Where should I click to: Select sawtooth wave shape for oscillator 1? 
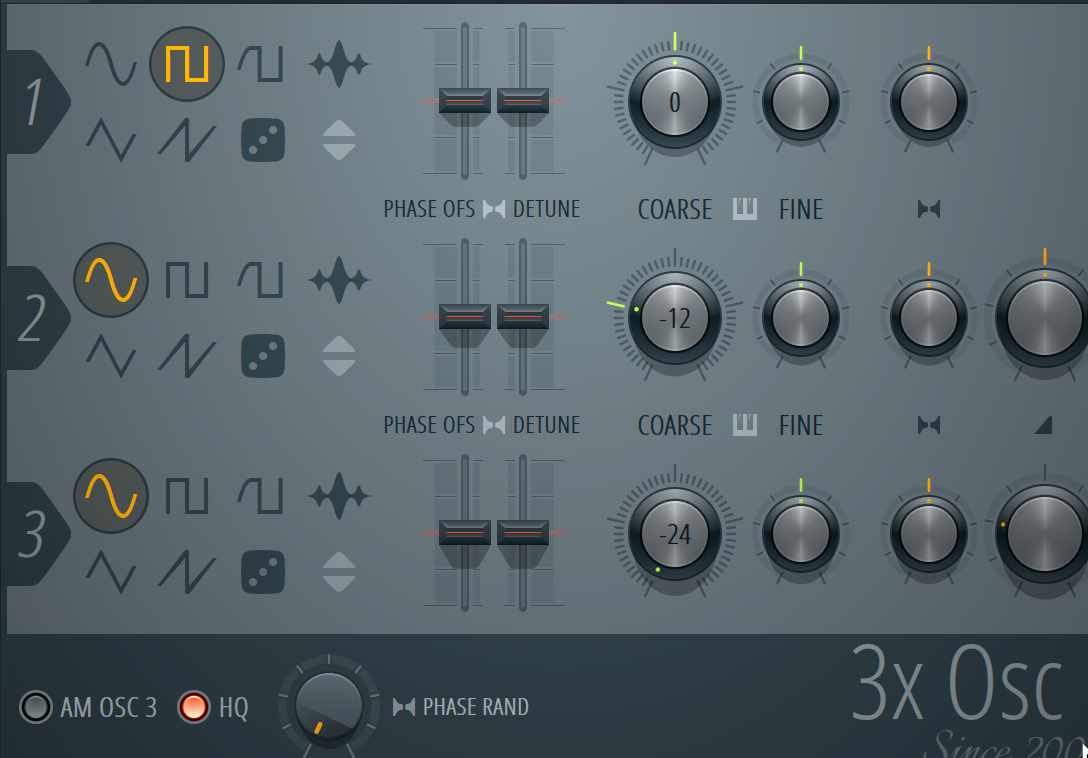tap(187, 140)
